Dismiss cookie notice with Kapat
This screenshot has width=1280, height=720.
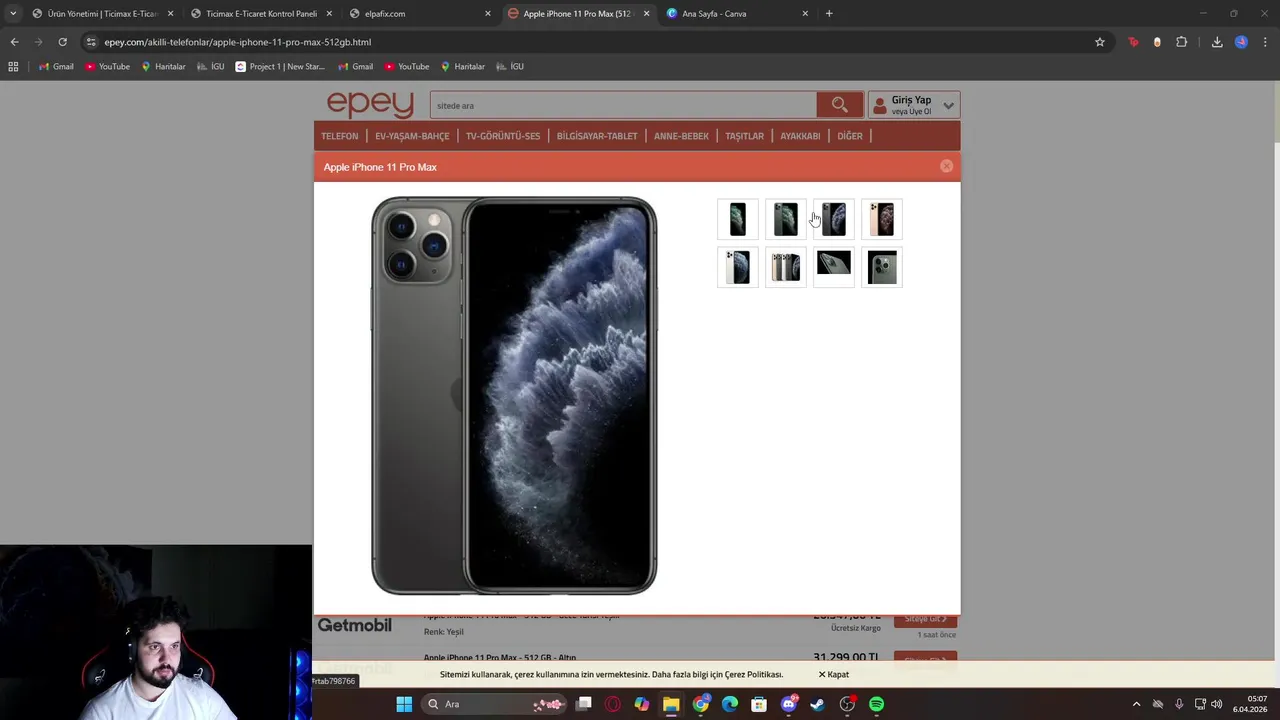click(x=834, y=674)
